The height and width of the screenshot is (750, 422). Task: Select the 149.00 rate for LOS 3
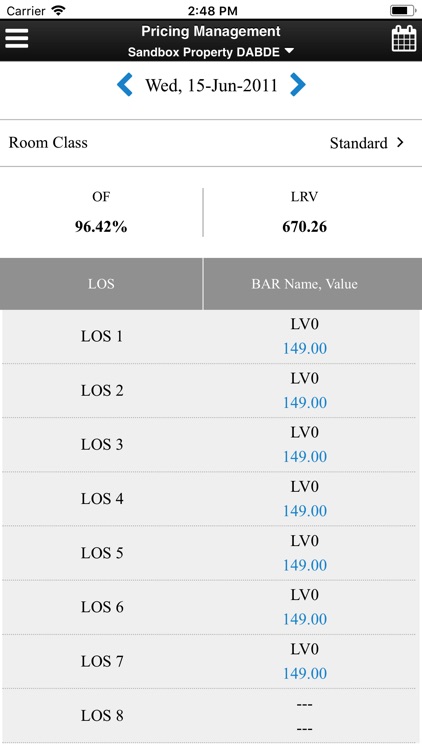(x=305, y=457)
